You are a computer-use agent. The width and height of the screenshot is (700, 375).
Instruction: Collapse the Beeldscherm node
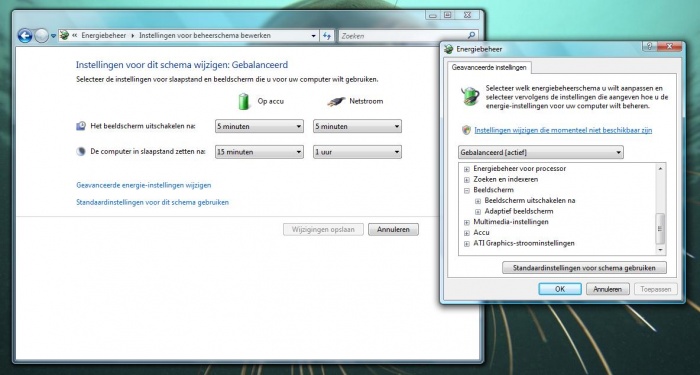[x=467, y=190]
